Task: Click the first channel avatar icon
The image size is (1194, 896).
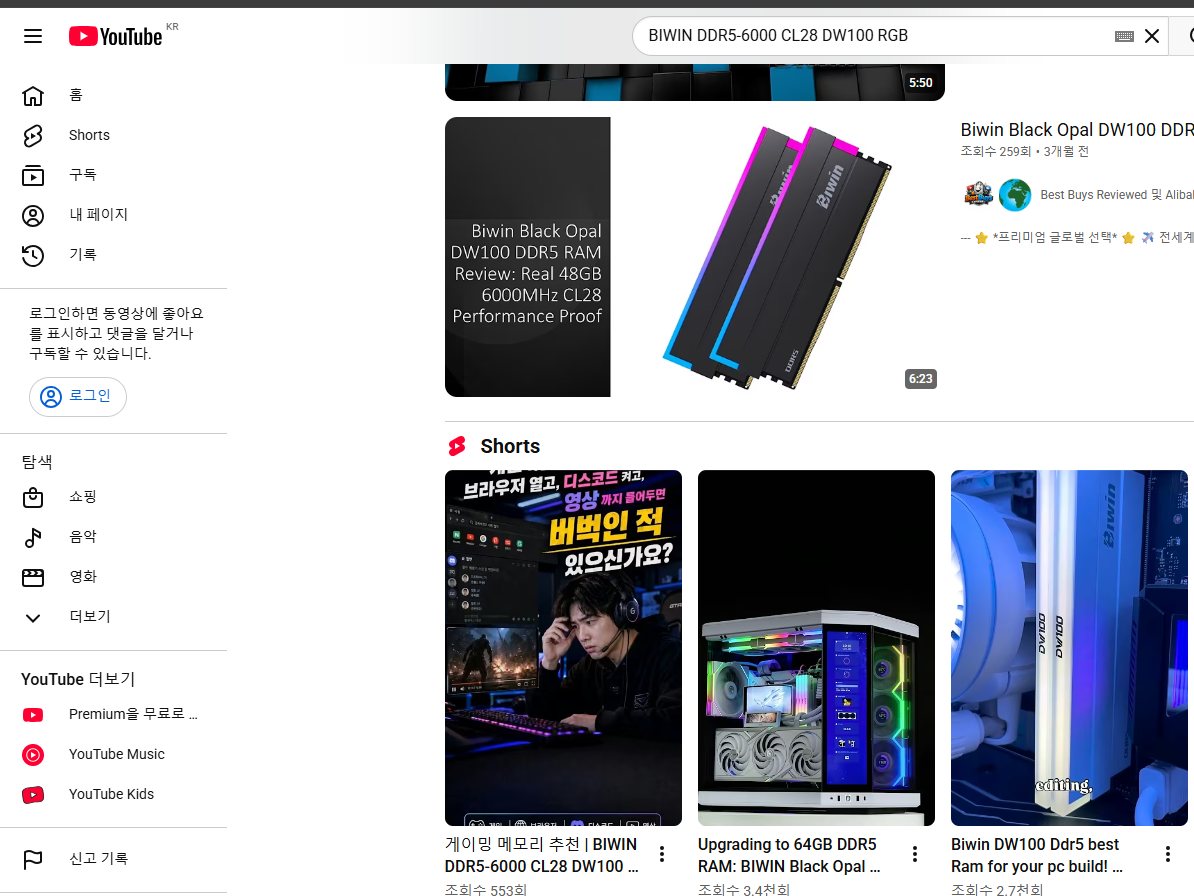Action: coord(978,195)
